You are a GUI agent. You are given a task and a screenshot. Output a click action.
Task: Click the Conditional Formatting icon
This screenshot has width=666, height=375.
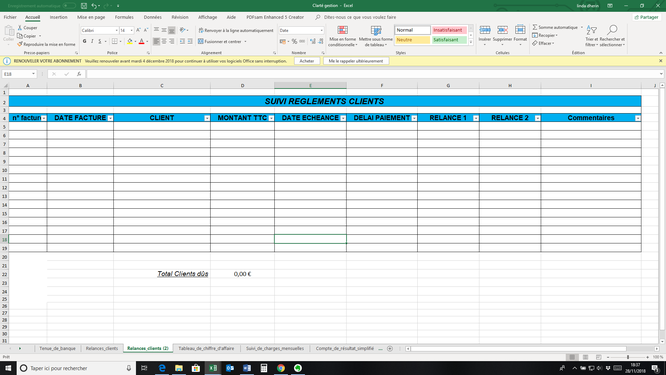tap(342, 30)
